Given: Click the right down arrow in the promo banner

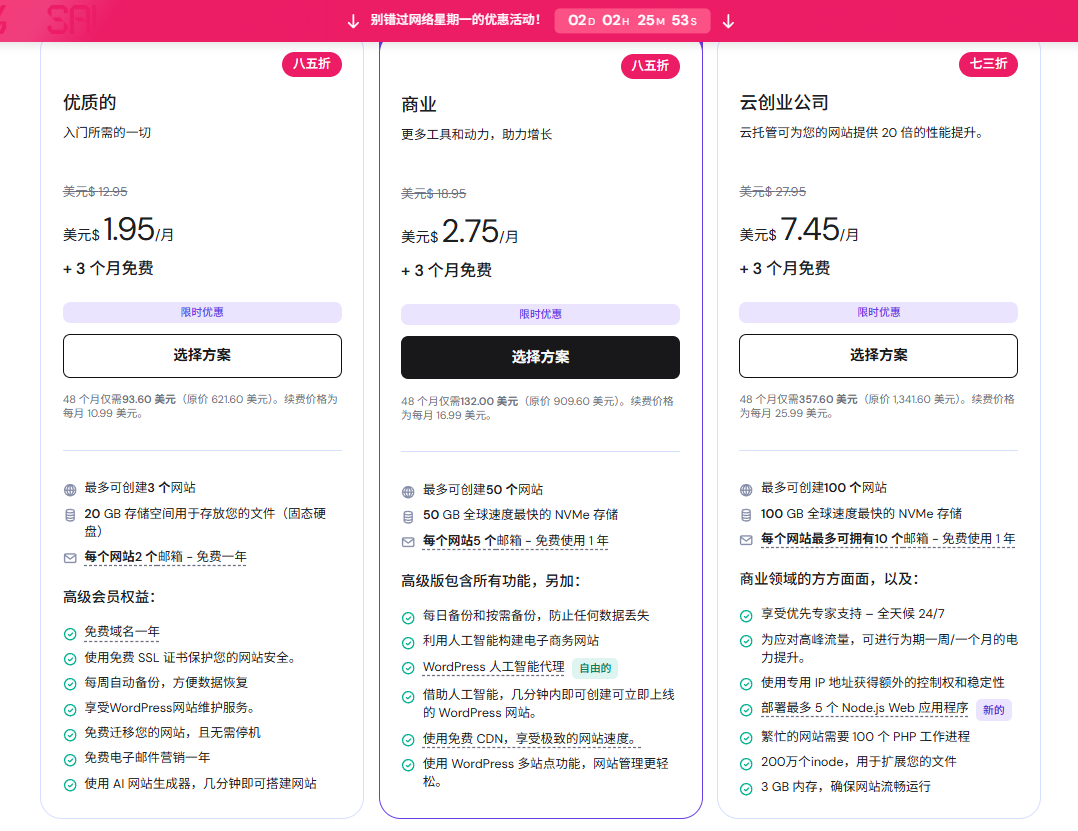Looking at the screenshot, I should tap(728, 21).
